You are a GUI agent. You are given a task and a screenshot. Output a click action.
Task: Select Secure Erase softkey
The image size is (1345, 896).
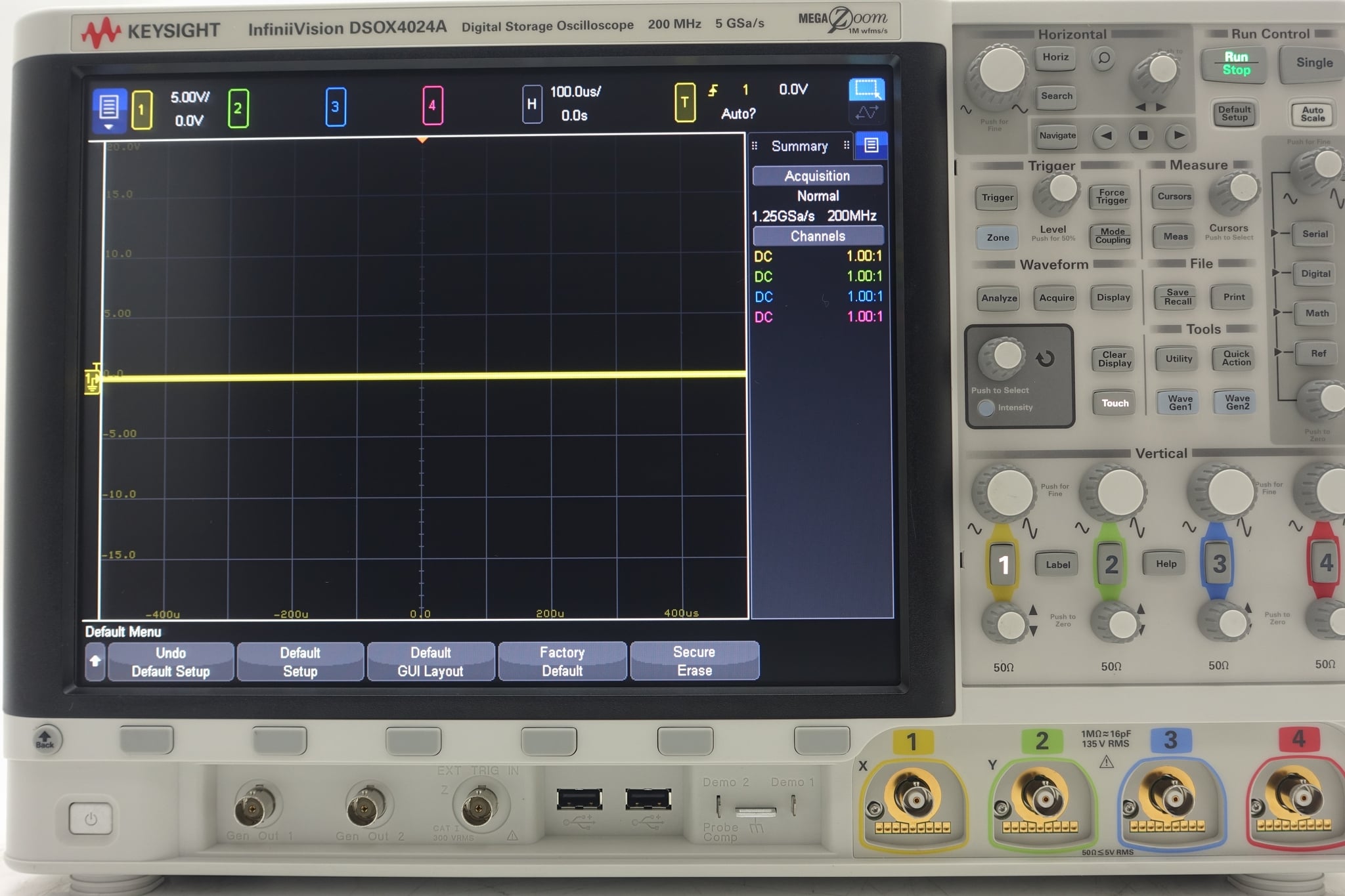694,660
